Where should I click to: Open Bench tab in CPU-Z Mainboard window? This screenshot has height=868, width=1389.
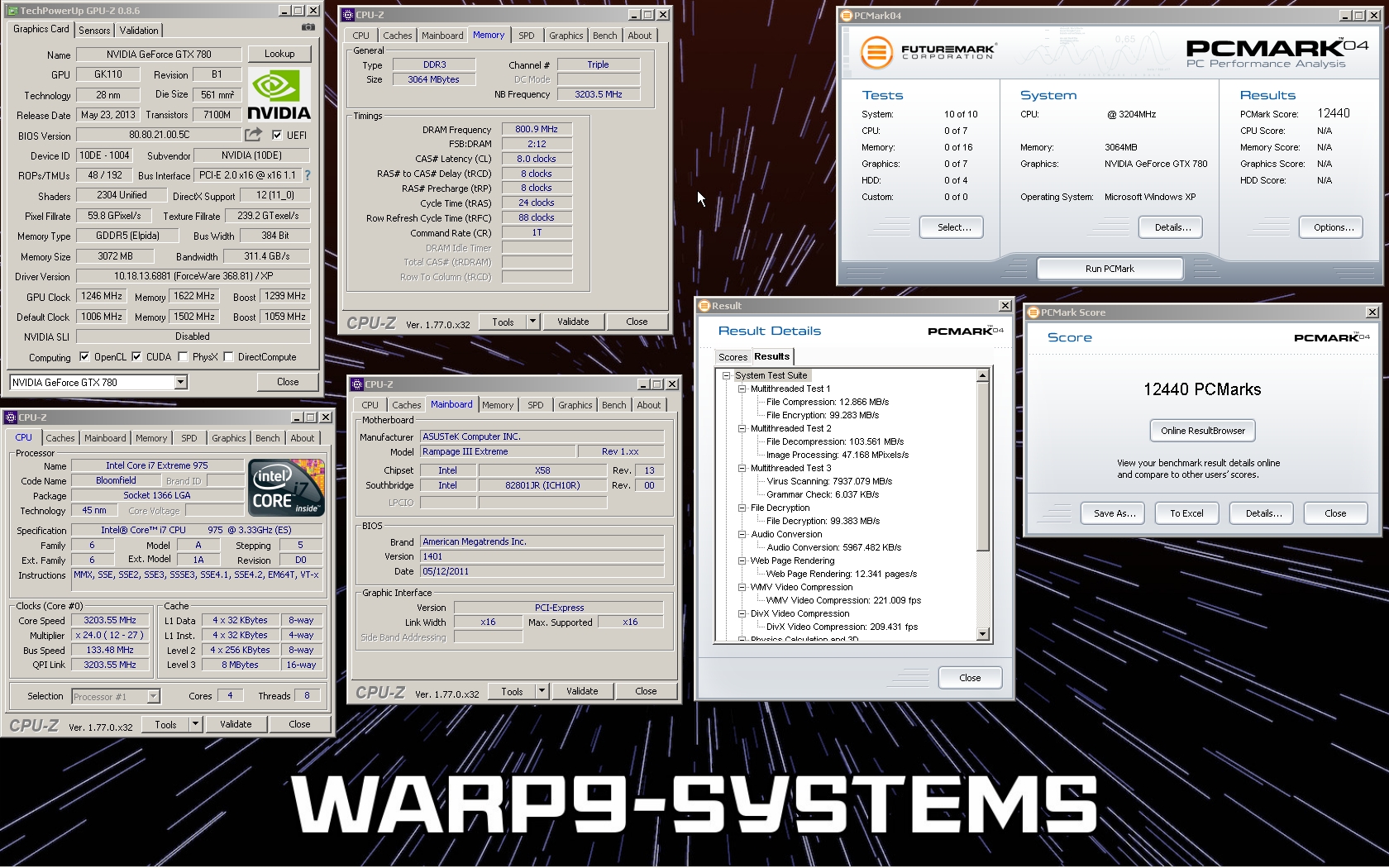click(613, 405)
